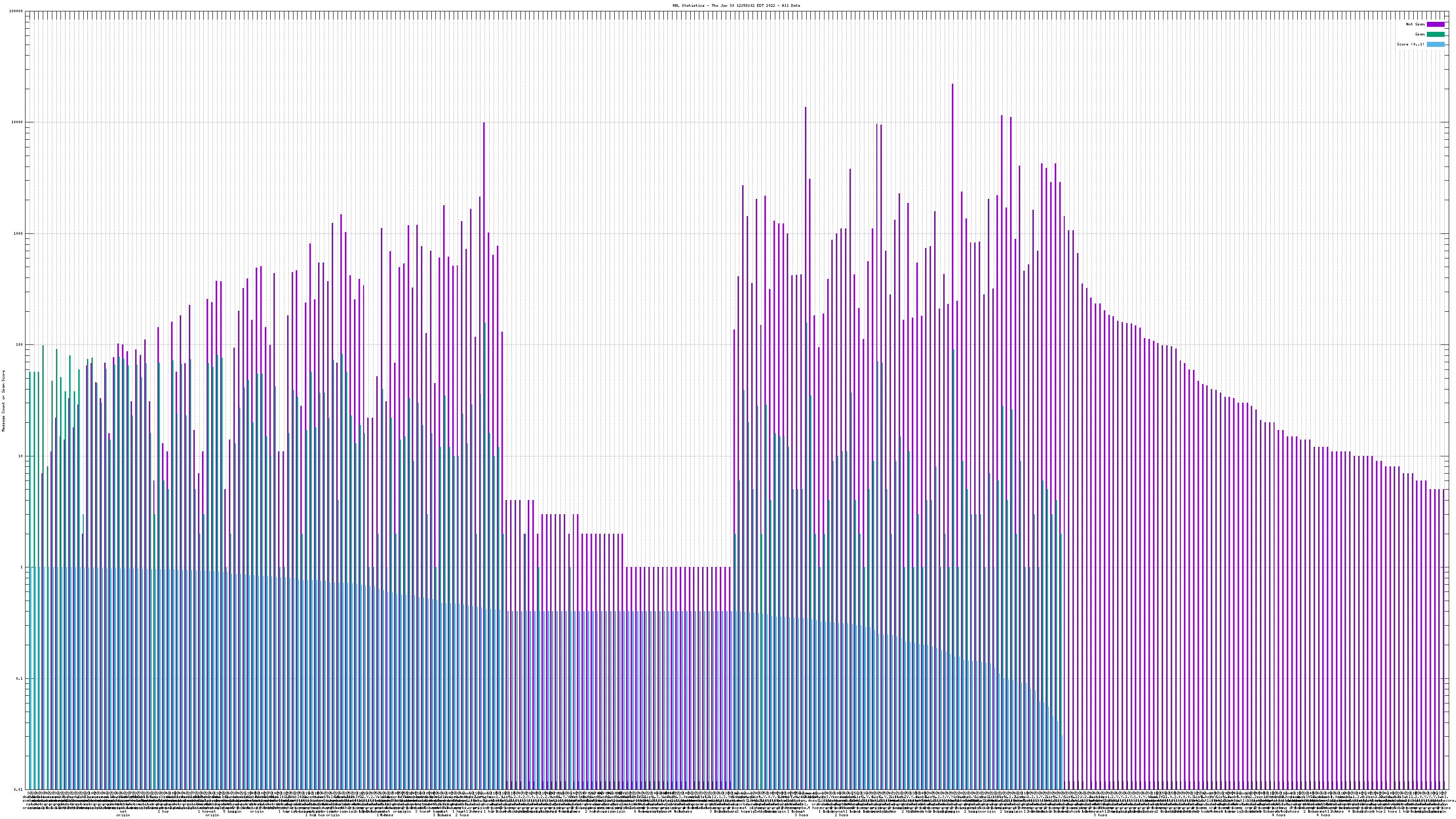1456x819 pixels.
Task: Click the blue Score legend swatch
Action: point(1435,44)
